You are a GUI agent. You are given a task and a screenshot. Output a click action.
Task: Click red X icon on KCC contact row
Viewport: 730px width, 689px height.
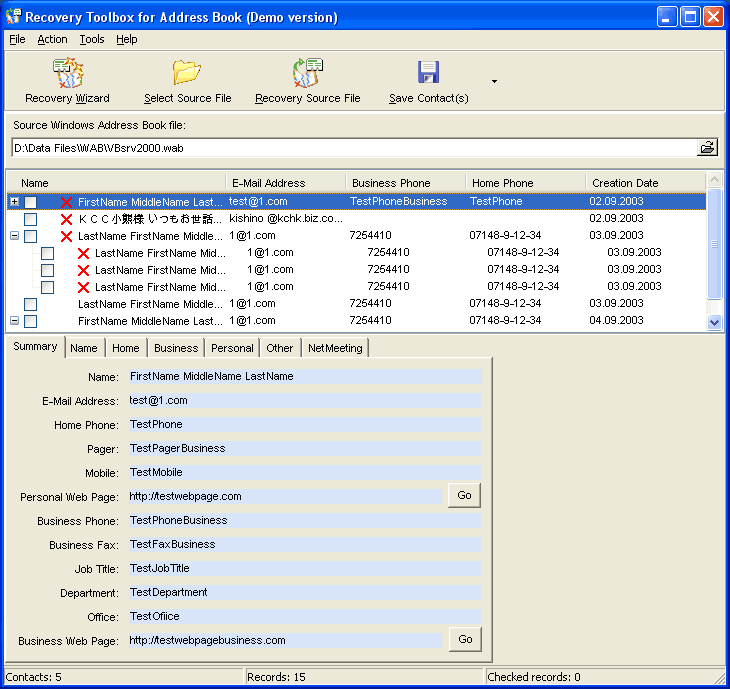(x=67, y=219)
